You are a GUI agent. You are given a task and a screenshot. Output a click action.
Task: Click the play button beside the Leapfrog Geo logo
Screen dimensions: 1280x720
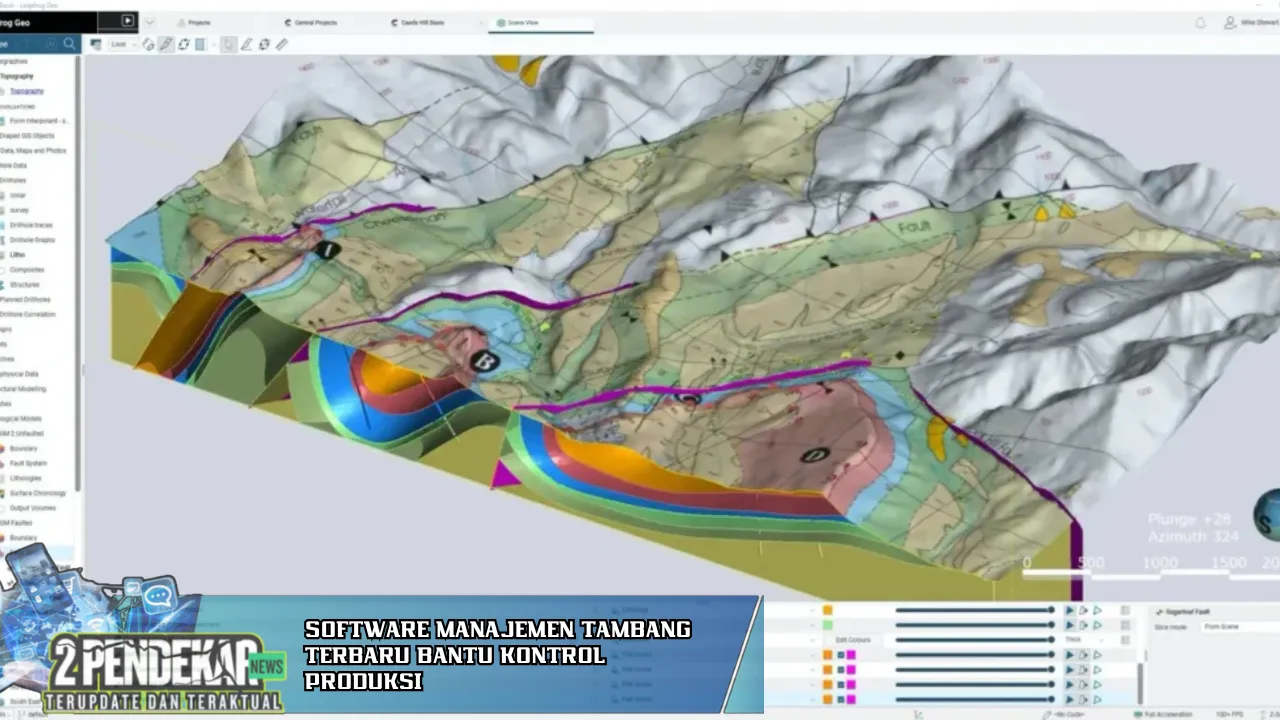pyautogui.click(x=128, y=20)
